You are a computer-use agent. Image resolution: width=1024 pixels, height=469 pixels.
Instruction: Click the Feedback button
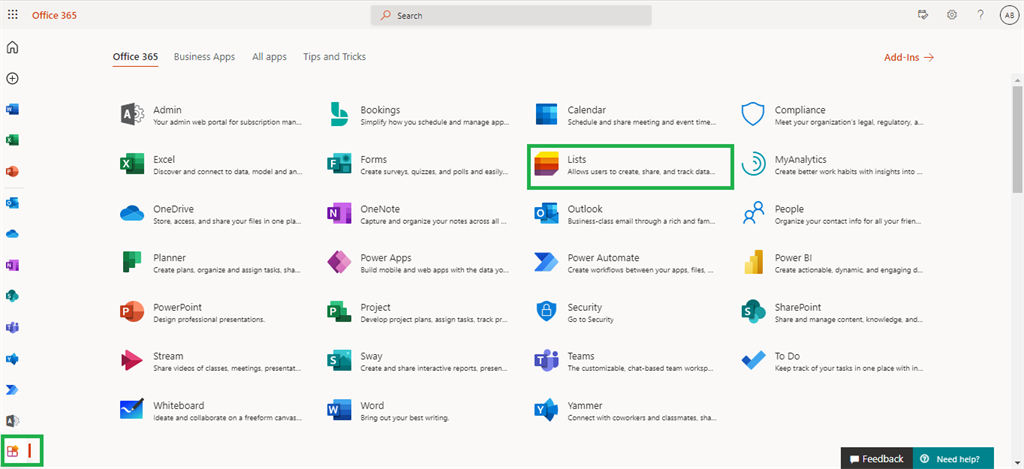click(876, 459)
